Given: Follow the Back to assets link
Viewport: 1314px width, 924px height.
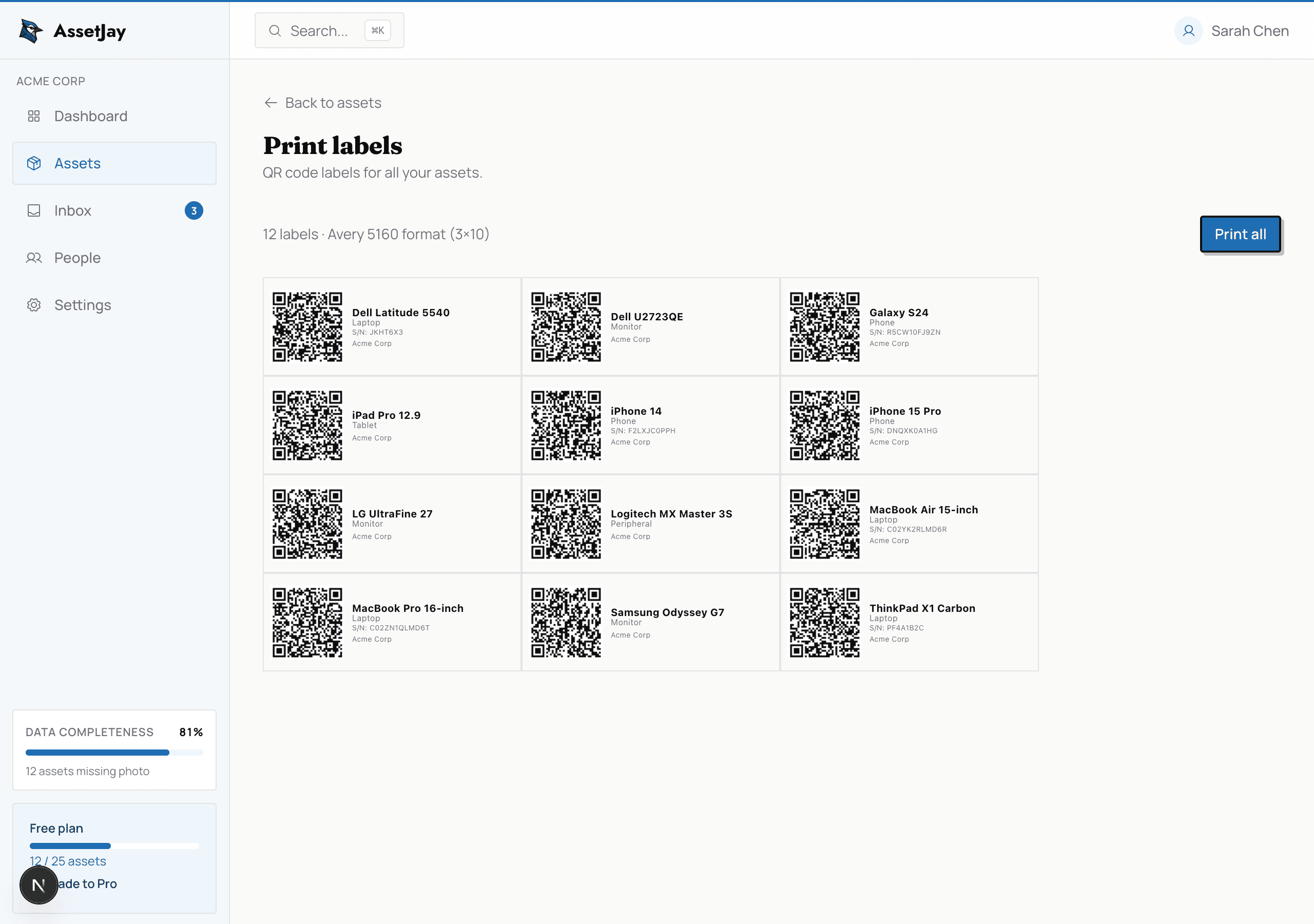Looking at the screenshot, I should point(333,103).
